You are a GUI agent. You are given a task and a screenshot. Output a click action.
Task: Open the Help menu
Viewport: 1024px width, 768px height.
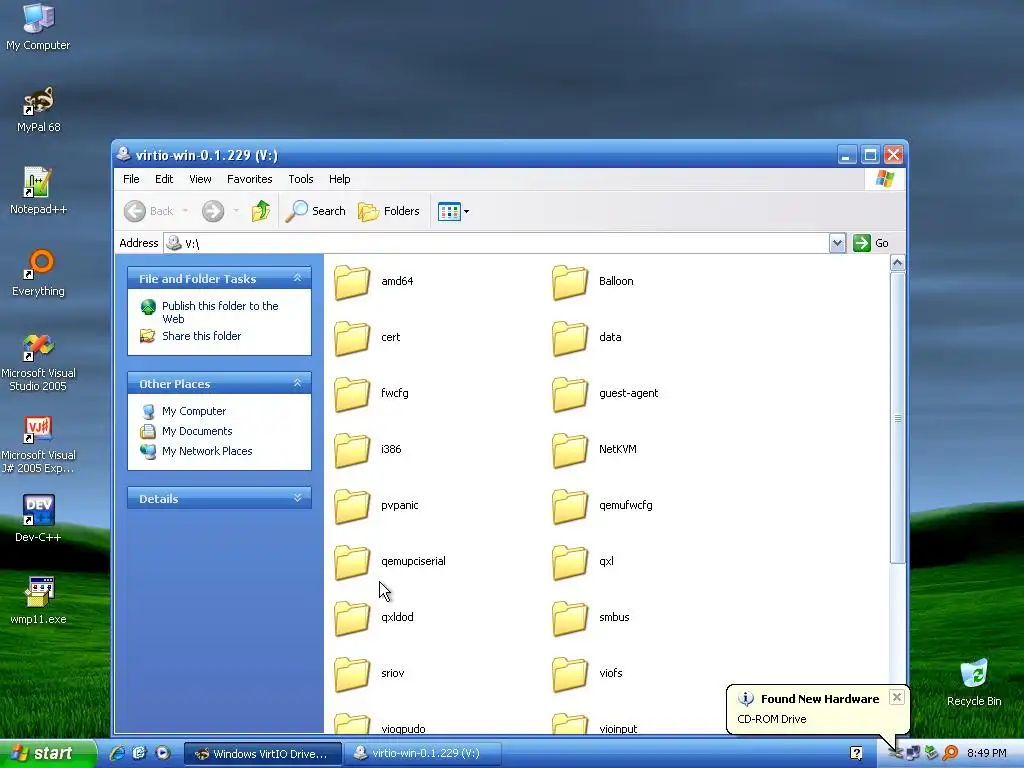(x=340, y=179)
